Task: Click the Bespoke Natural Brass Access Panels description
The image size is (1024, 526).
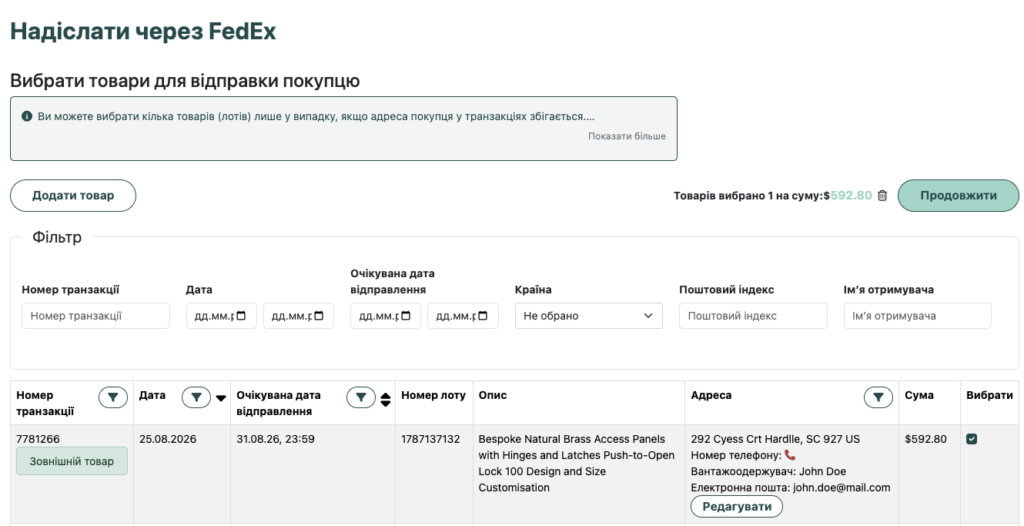Action: [576, 463]
